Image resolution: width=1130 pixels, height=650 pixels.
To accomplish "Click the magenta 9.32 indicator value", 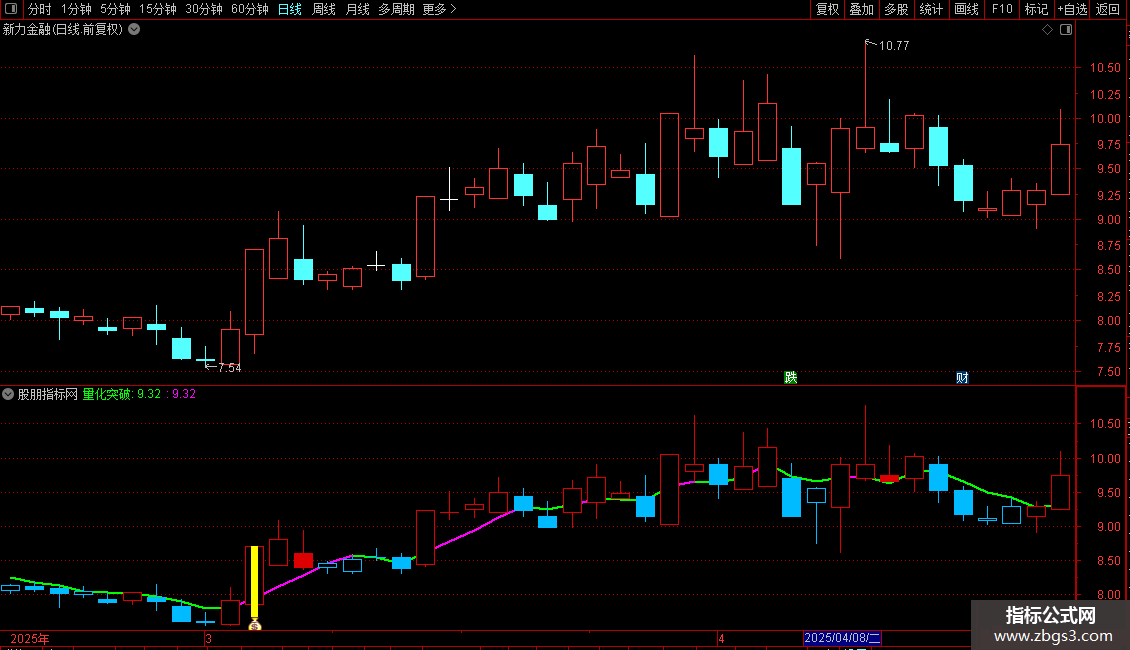I will [x=184, y=394].
